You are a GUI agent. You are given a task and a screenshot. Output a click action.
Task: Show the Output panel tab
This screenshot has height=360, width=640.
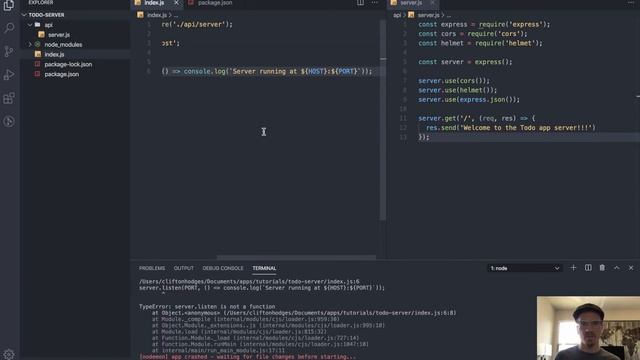click(184, 268)
